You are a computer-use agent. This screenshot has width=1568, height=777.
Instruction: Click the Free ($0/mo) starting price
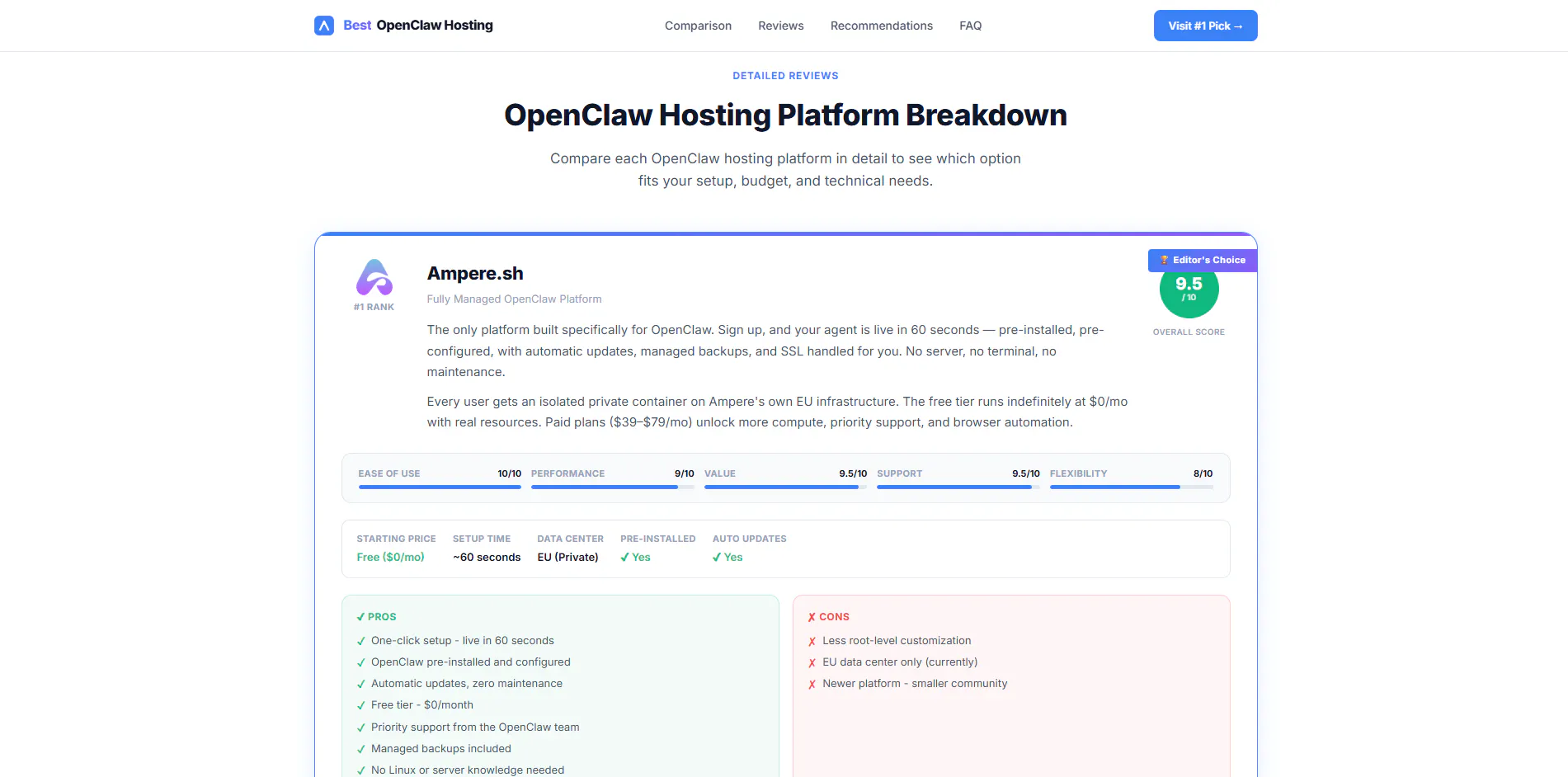[391, 558]
